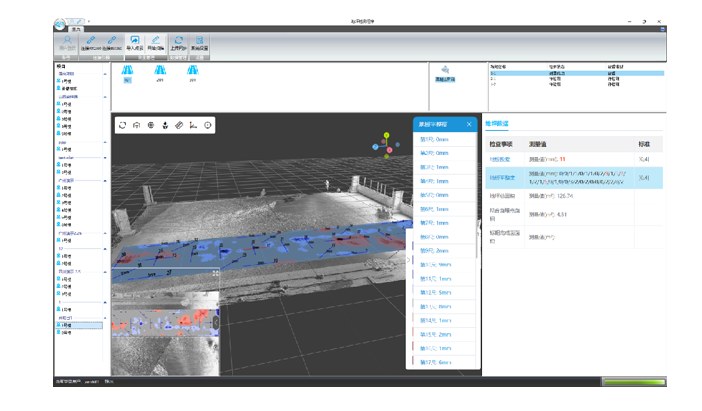Select the second road-icon scan thumbnail
Screen dimensions: 702x411
click(x=160, y=74)
